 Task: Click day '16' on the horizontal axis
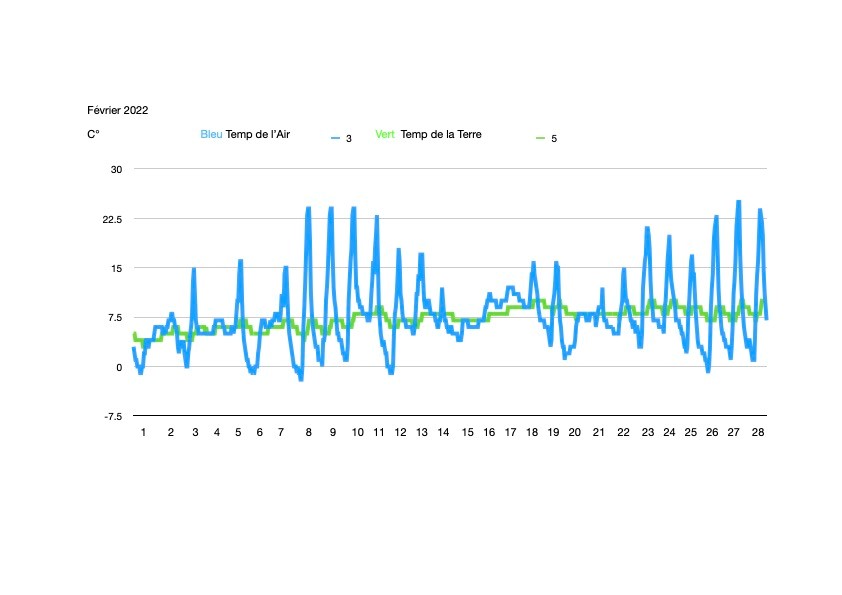tap(489, 432)
